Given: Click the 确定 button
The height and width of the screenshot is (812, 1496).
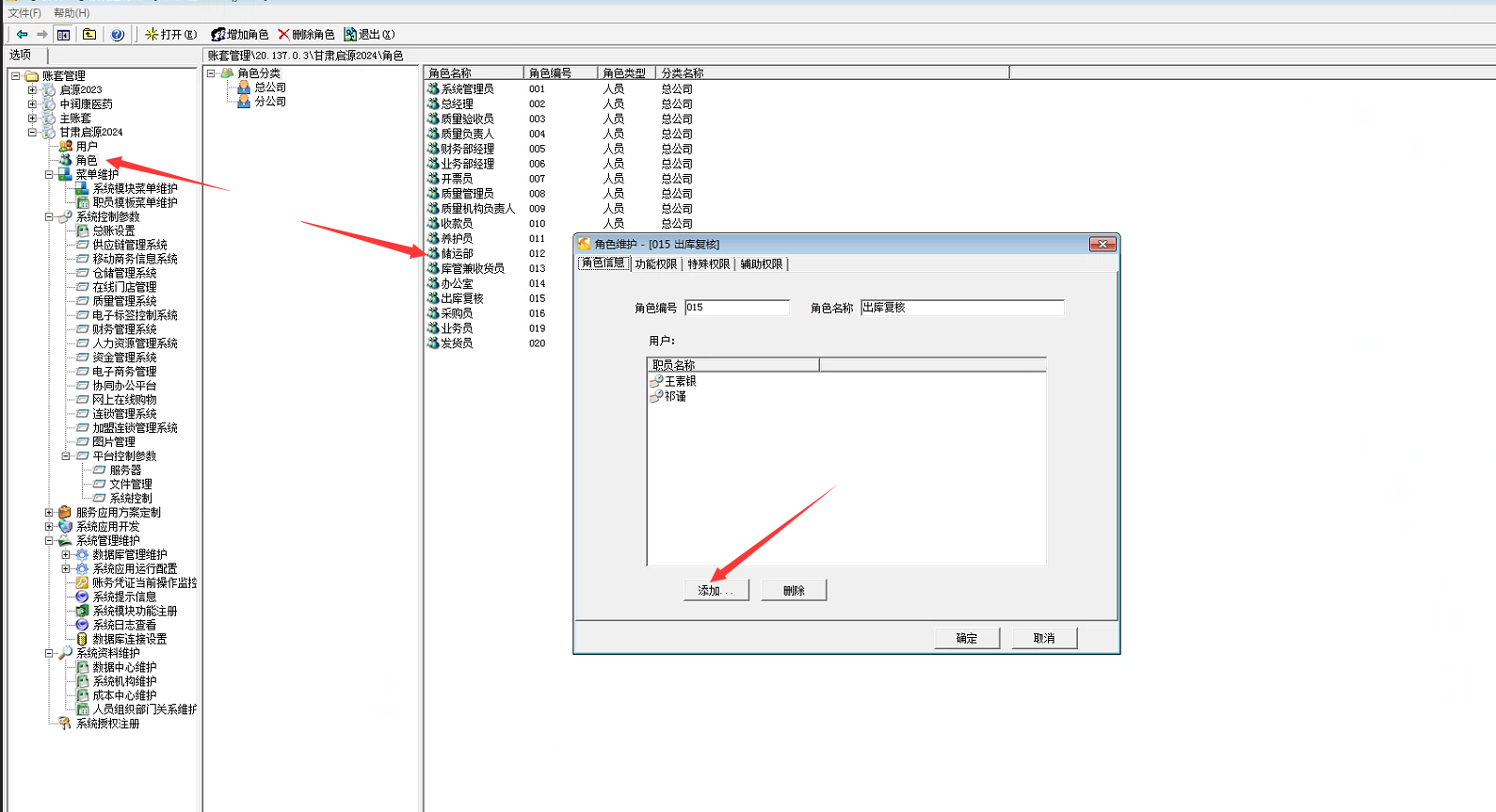Looking at the screenshot, I should click(x=966, y=639).
